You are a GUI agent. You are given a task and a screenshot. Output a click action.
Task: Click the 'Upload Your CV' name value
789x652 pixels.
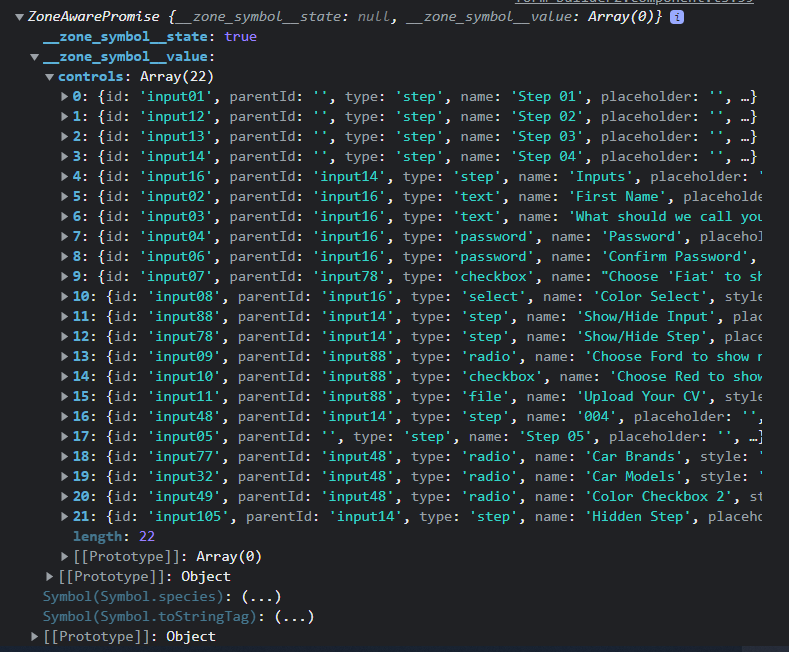click(642, 397)
